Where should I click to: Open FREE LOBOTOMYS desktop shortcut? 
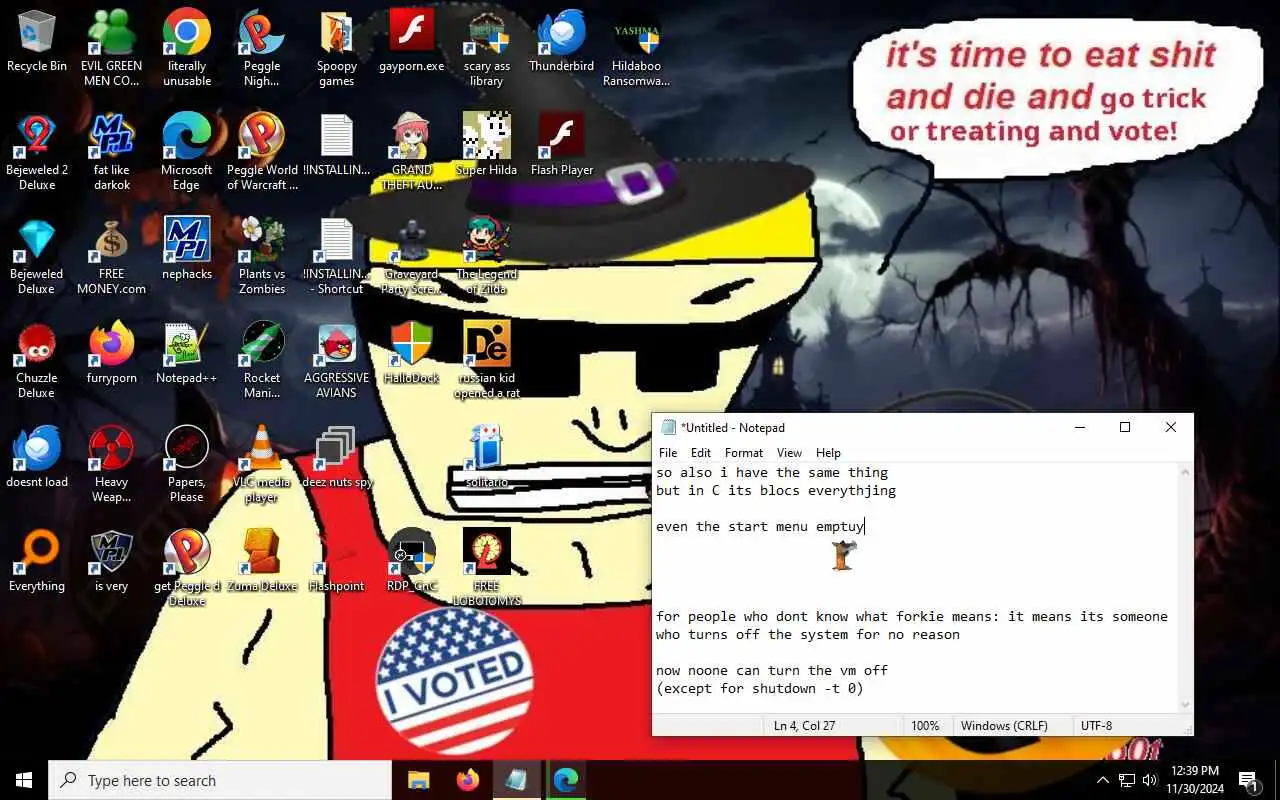click(x=487, y=568)
